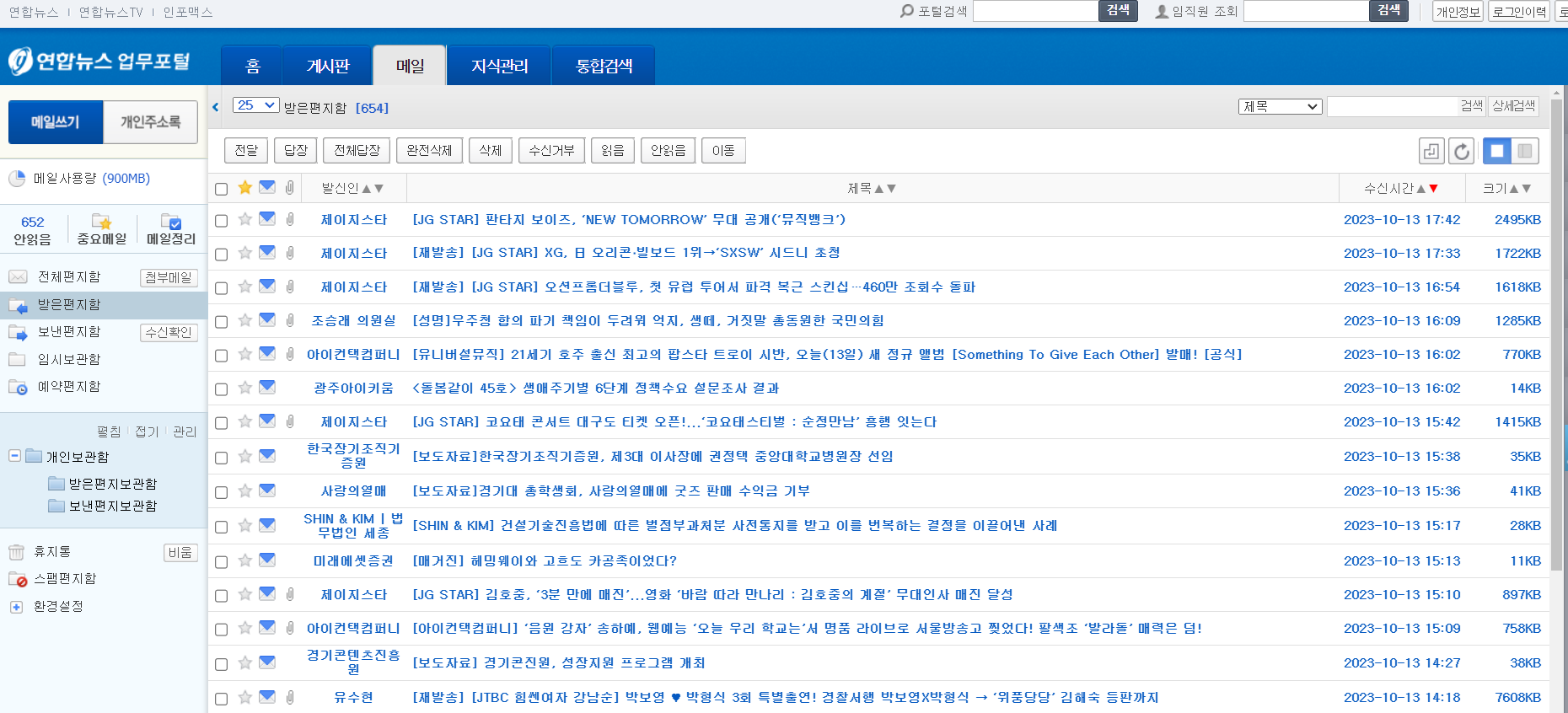1568x713 pixels.
Task: Switch to 개인주소록 tab
Action: [x=150, y=122]
